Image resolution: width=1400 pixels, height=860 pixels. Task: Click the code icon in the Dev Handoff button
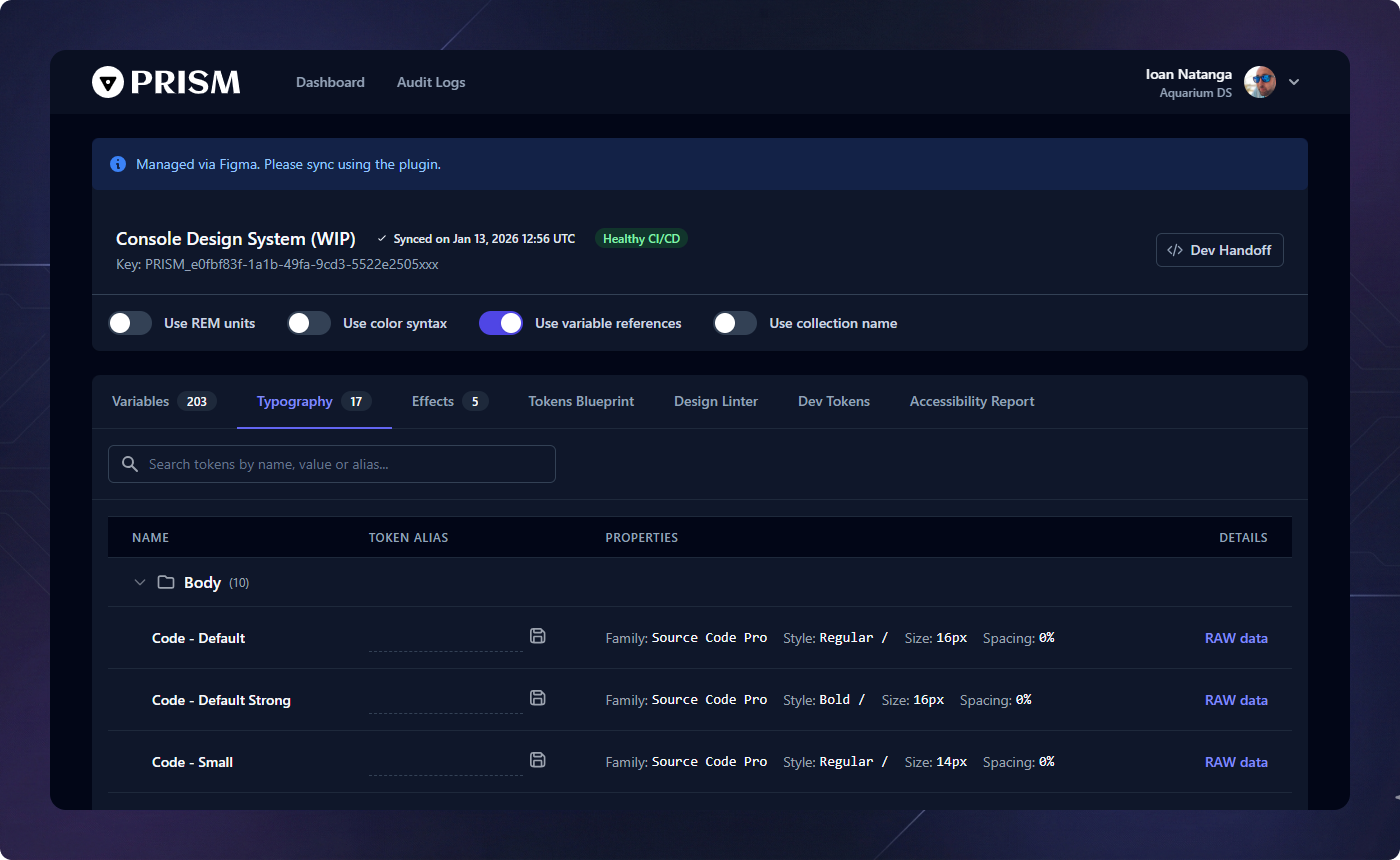tap(1174, 250)
